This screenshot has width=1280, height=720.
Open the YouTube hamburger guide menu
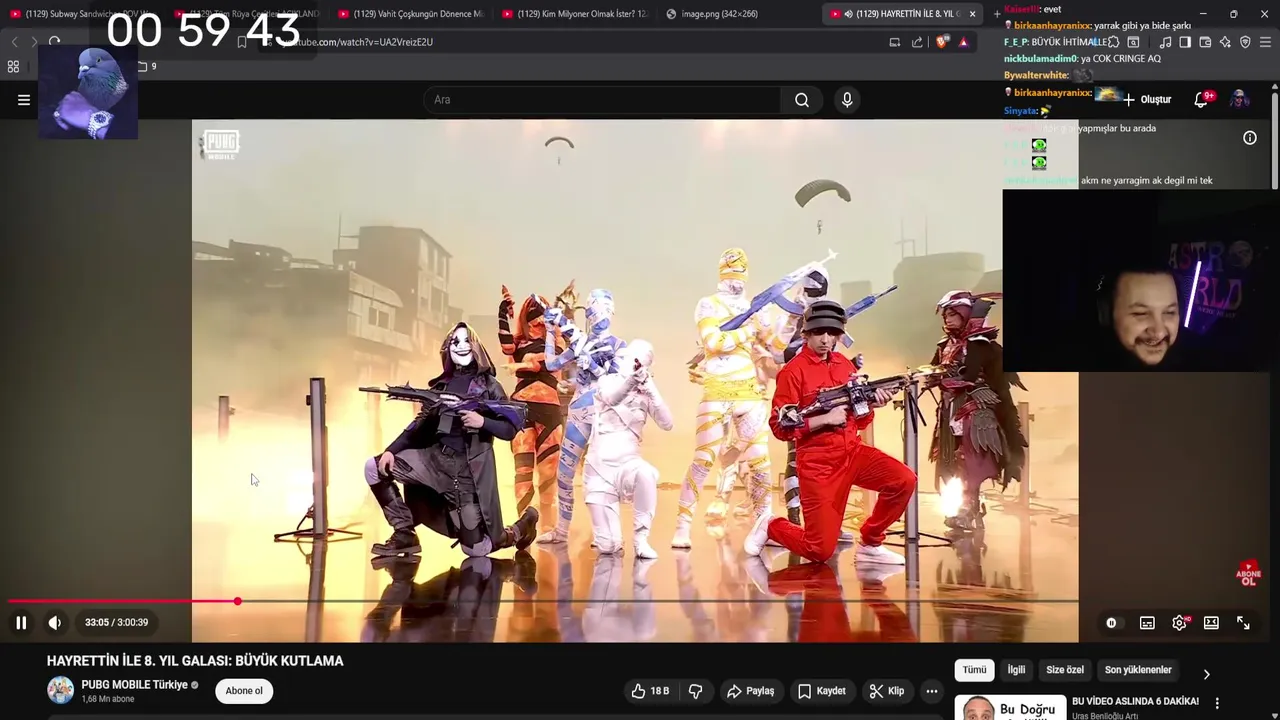24,100
